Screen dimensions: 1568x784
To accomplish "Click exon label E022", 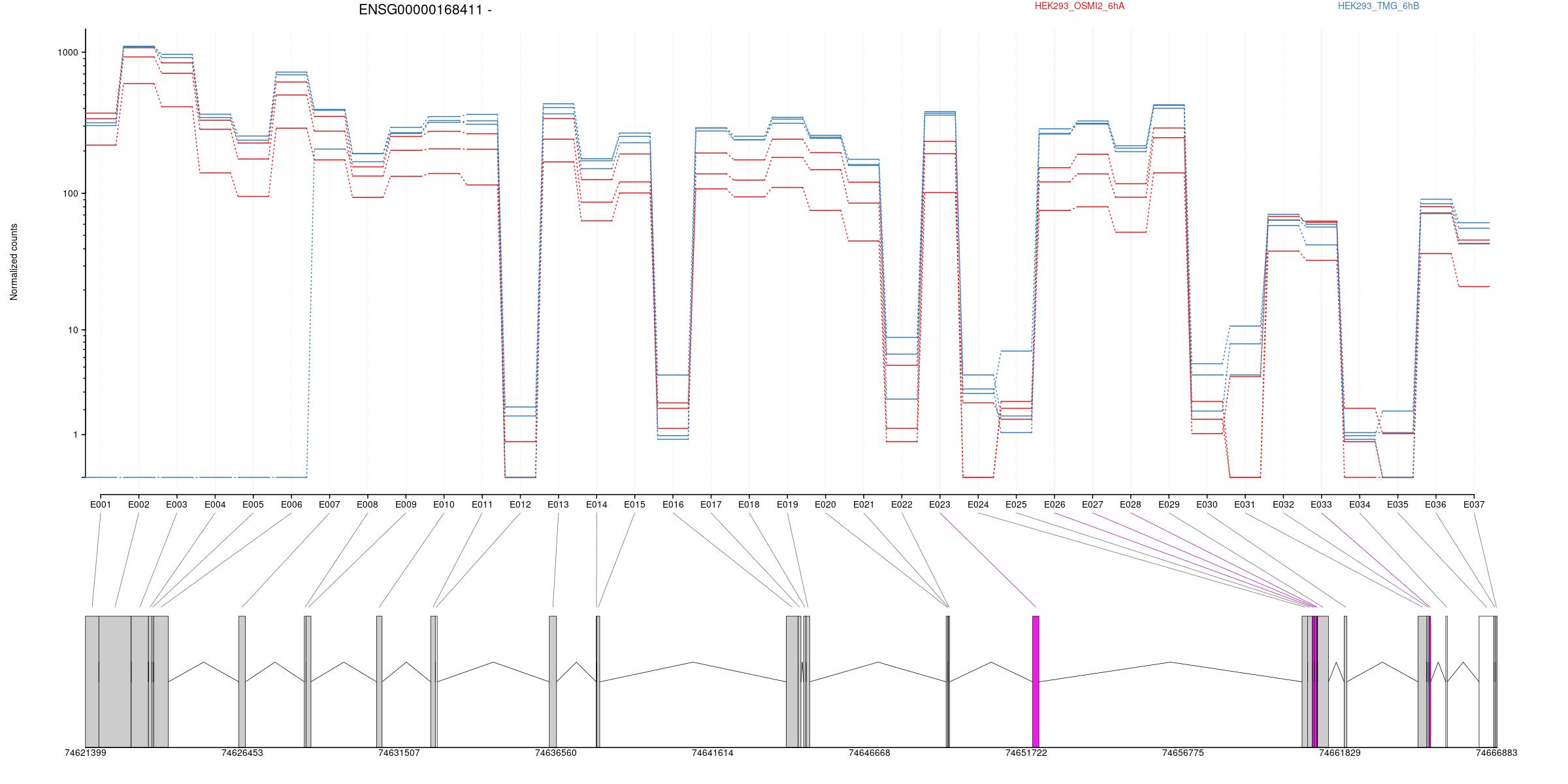I will 902,504.
